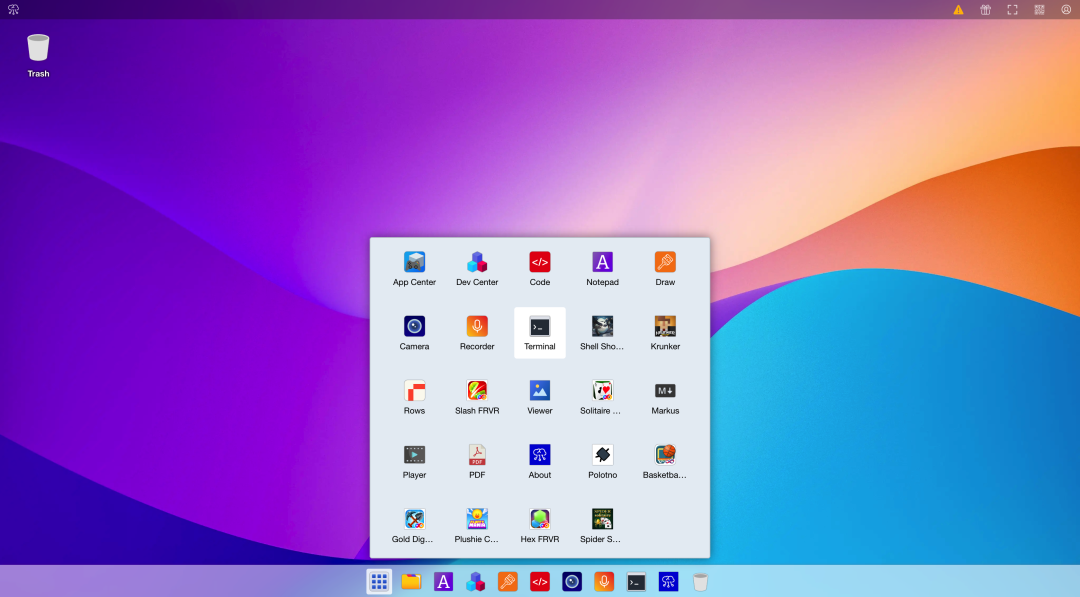Open the Polotno design app

[x=602, y=455]
